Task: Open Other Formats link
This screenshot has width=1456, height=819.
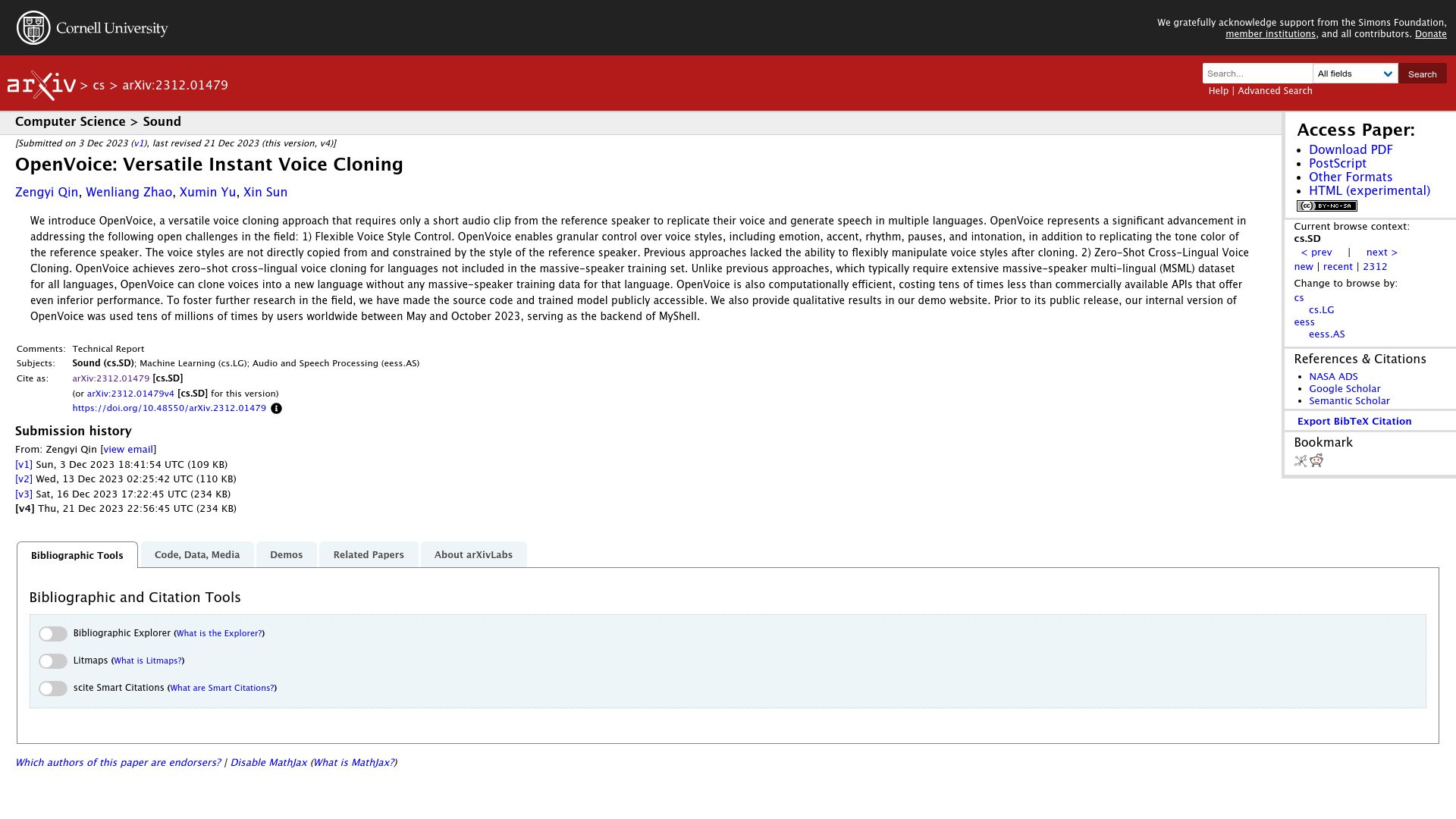Action: click(x=1351, y=177)
